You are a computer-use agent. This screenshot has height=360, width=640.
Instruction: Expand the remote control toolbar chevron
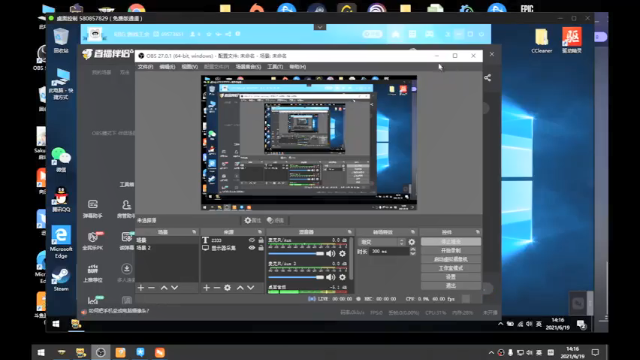click(320, 27)
